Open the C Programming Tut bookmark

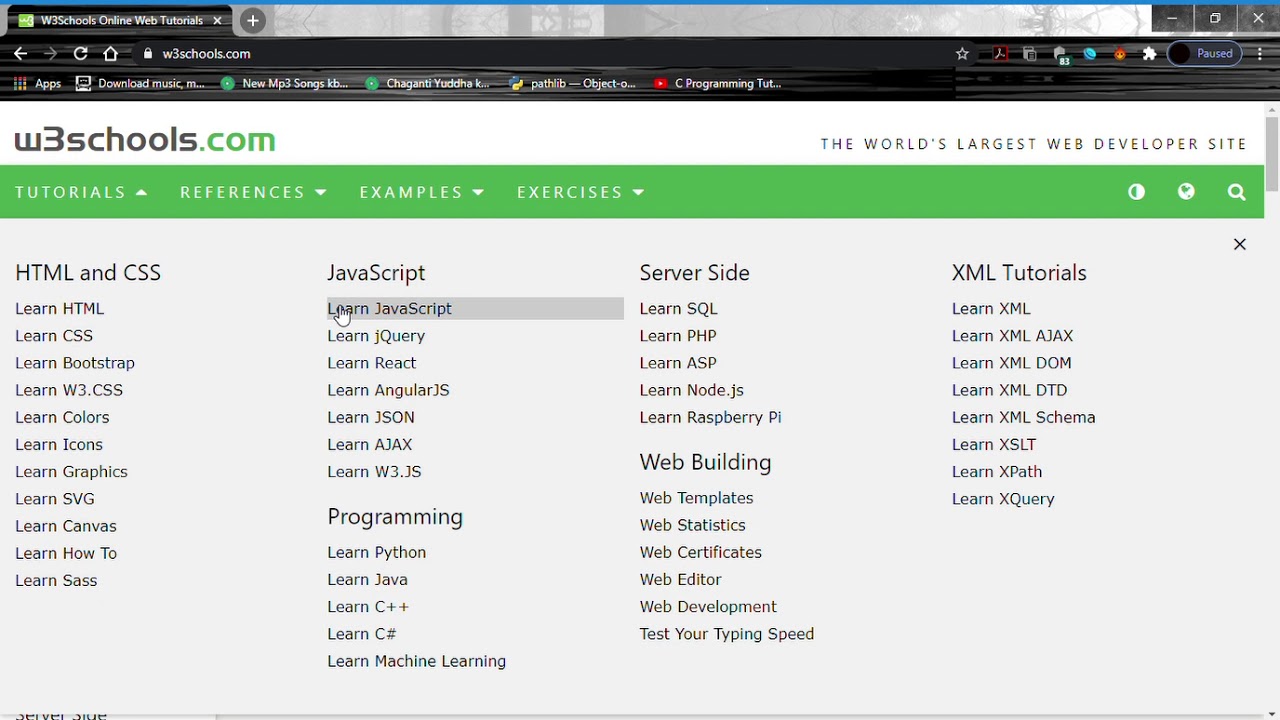[717, 84]
